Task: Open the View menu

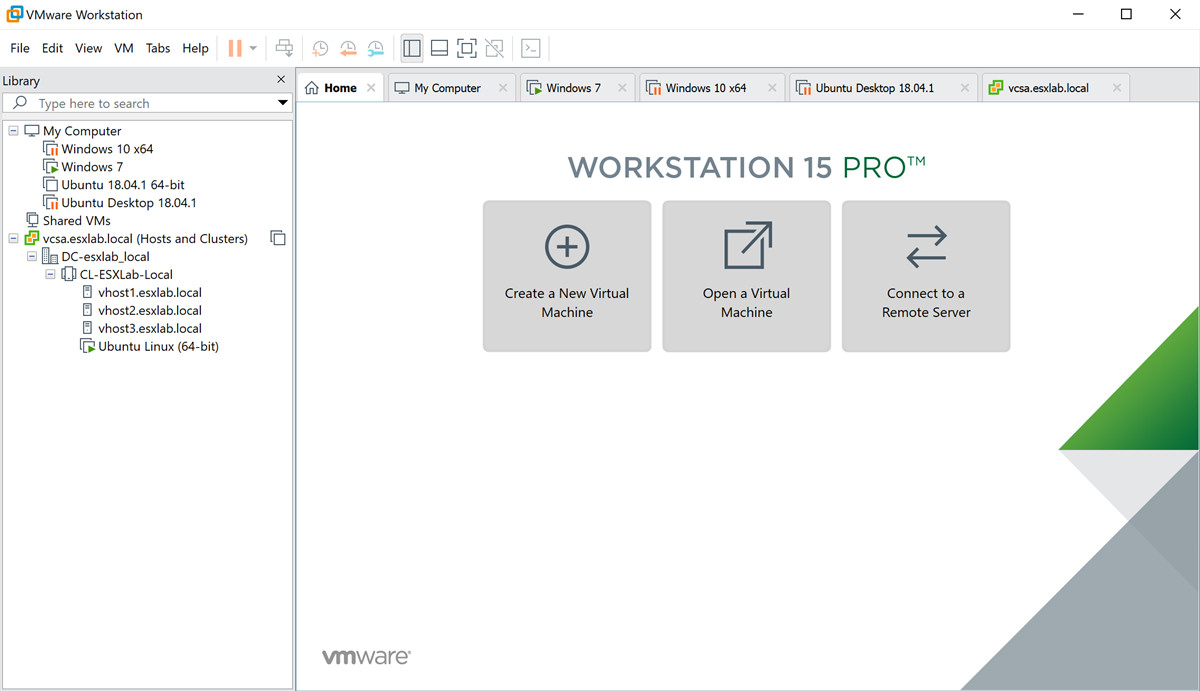Action: 88,48
